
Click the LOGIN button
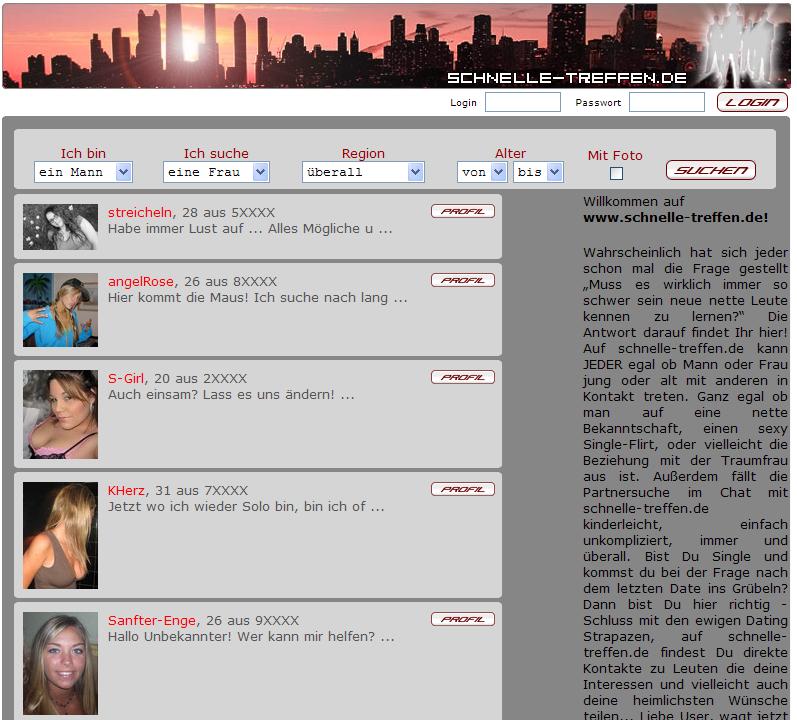click(x=752, y=102)
